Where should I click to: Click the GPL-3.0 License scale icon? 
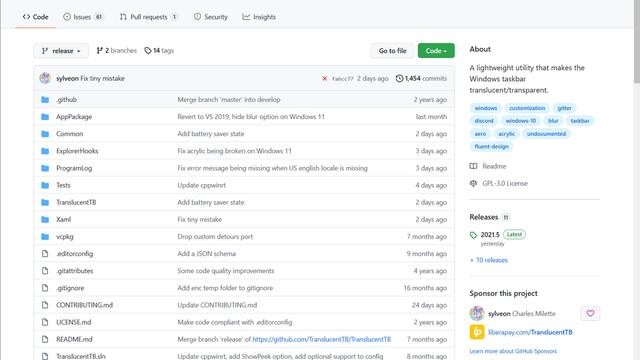(473, 183)
